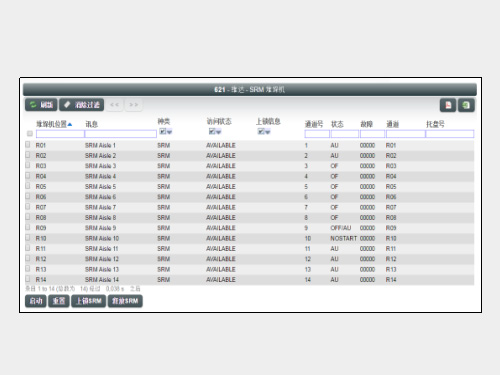Check the row R05 checkbox

tap(28, 186)
